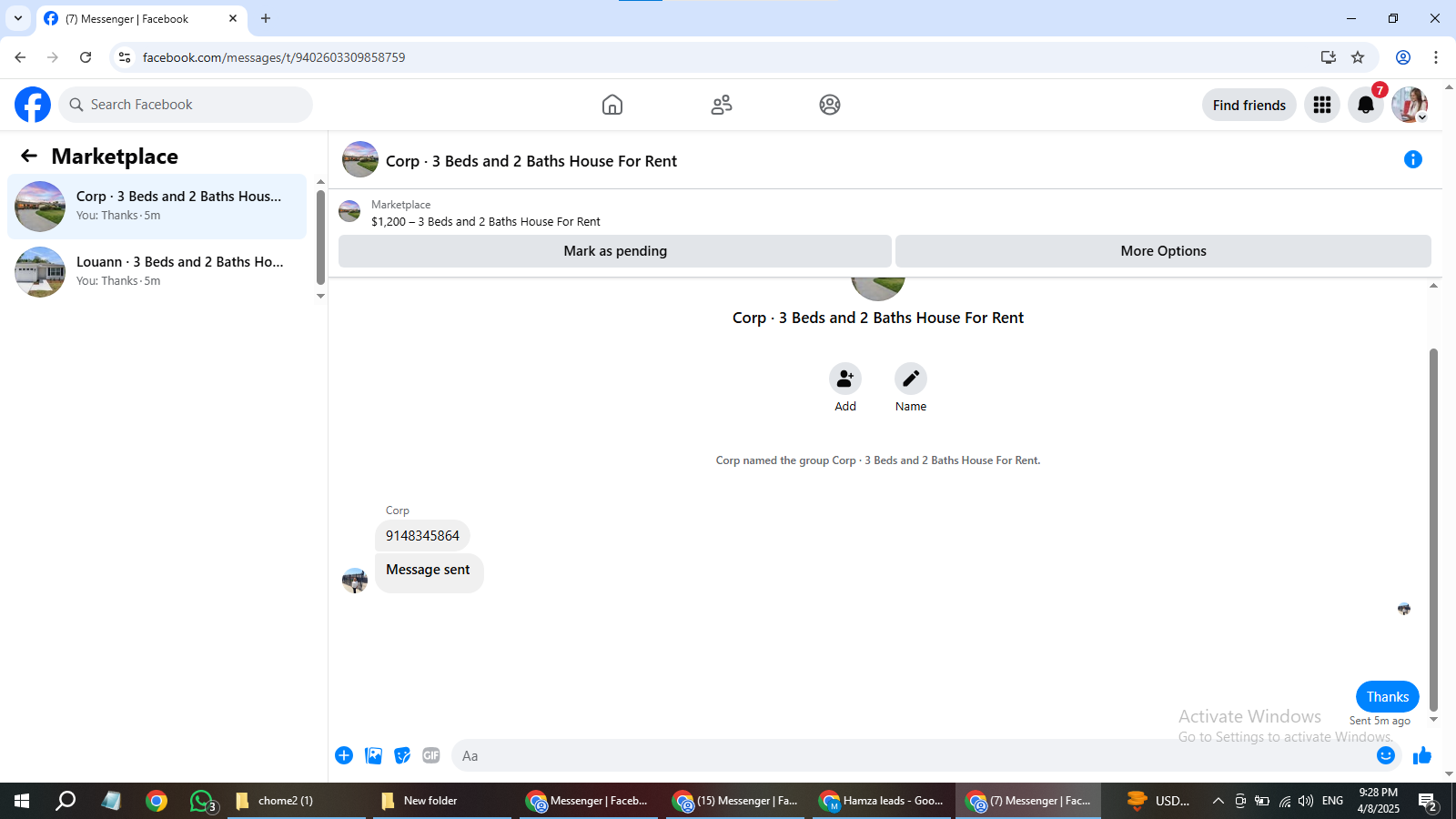Viewport: 1456px width, 819px height.
Task: Open the account profile picture menu
Action: pyautogui.click(x=1410, y=105)
